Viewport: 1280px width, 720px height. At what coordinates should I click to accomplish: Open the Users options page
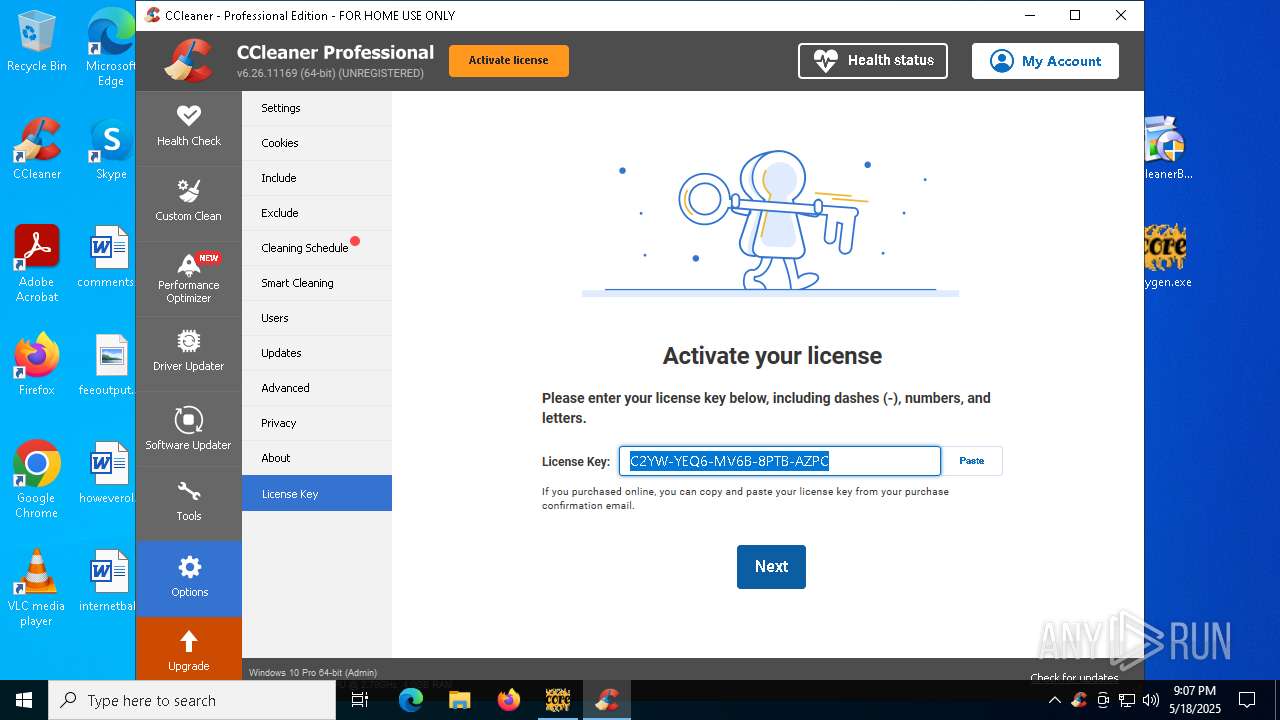[317, 318]
